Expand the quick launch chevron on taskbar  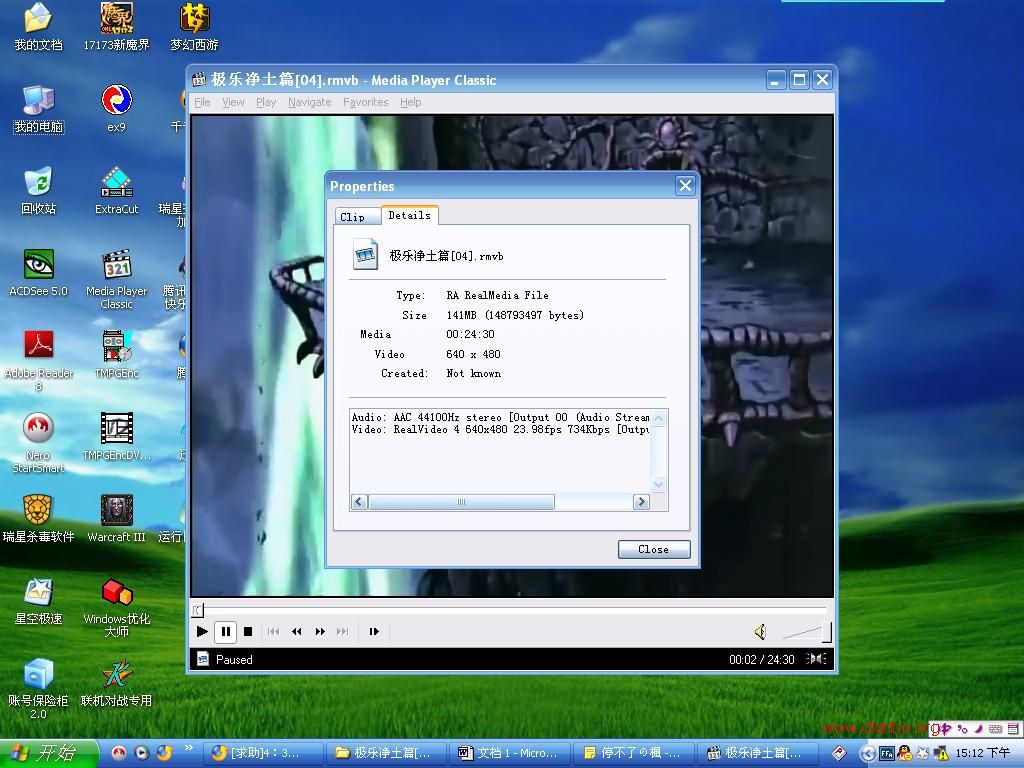pyautogui.click(x=189, y=748)
